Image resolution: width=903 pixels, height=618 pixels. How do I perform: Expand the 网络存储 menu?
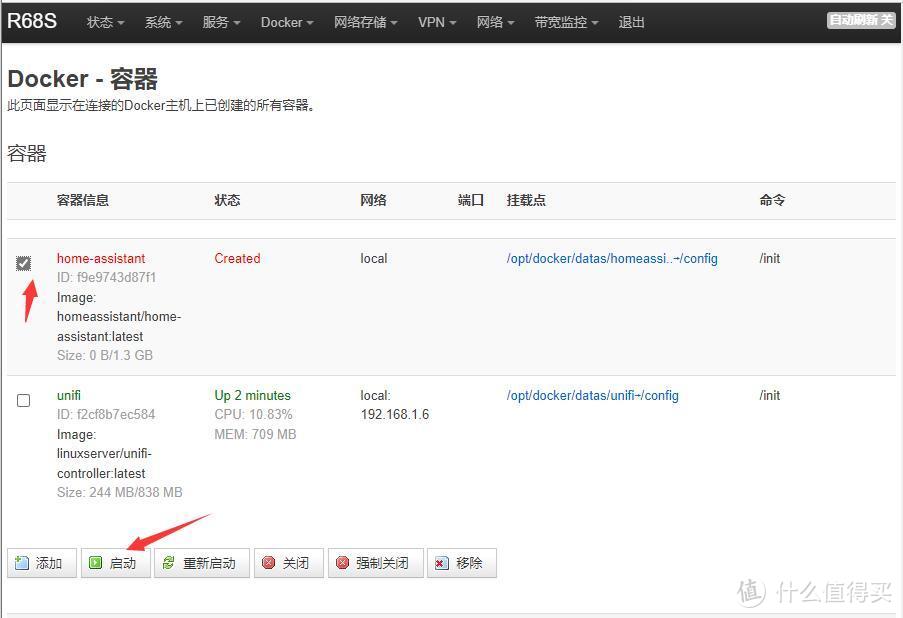(366, 22)
